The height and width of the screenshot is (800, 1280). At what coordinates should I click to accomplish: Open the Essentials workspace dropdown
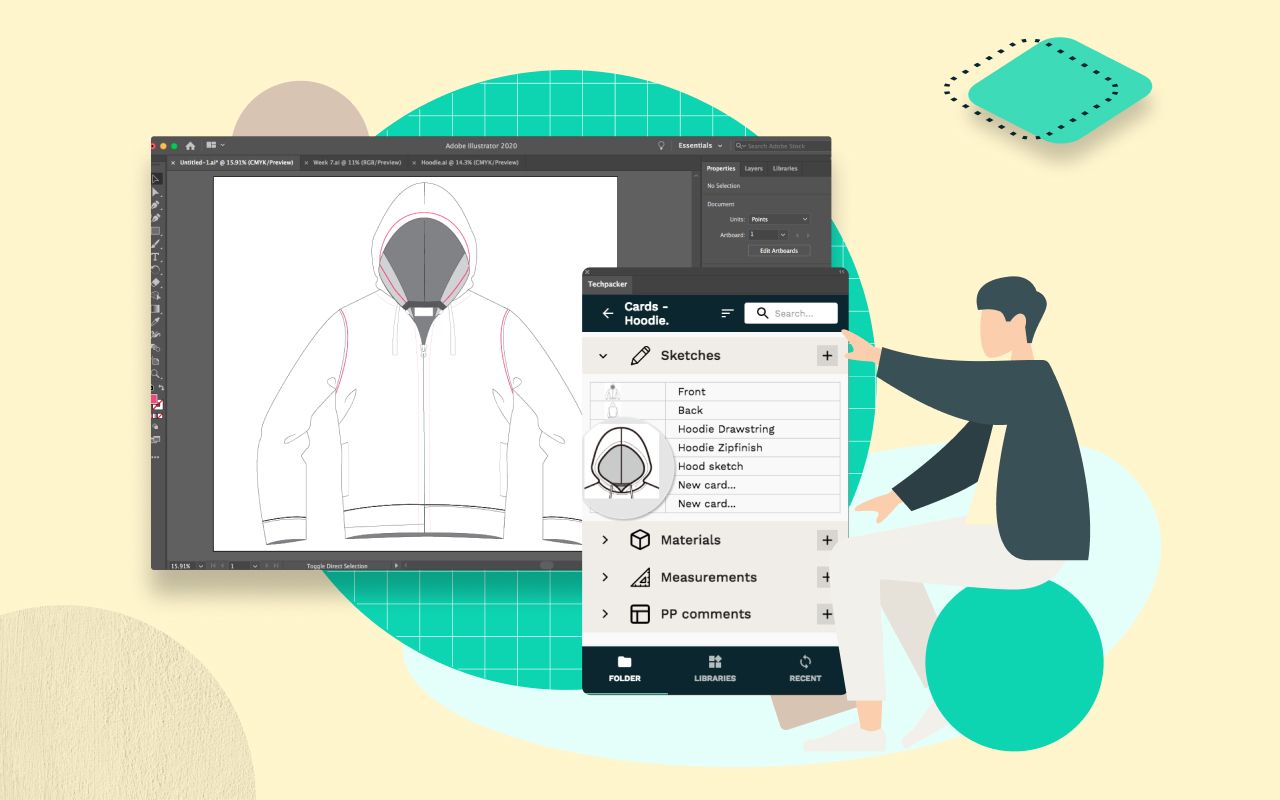tap(698, 145)
